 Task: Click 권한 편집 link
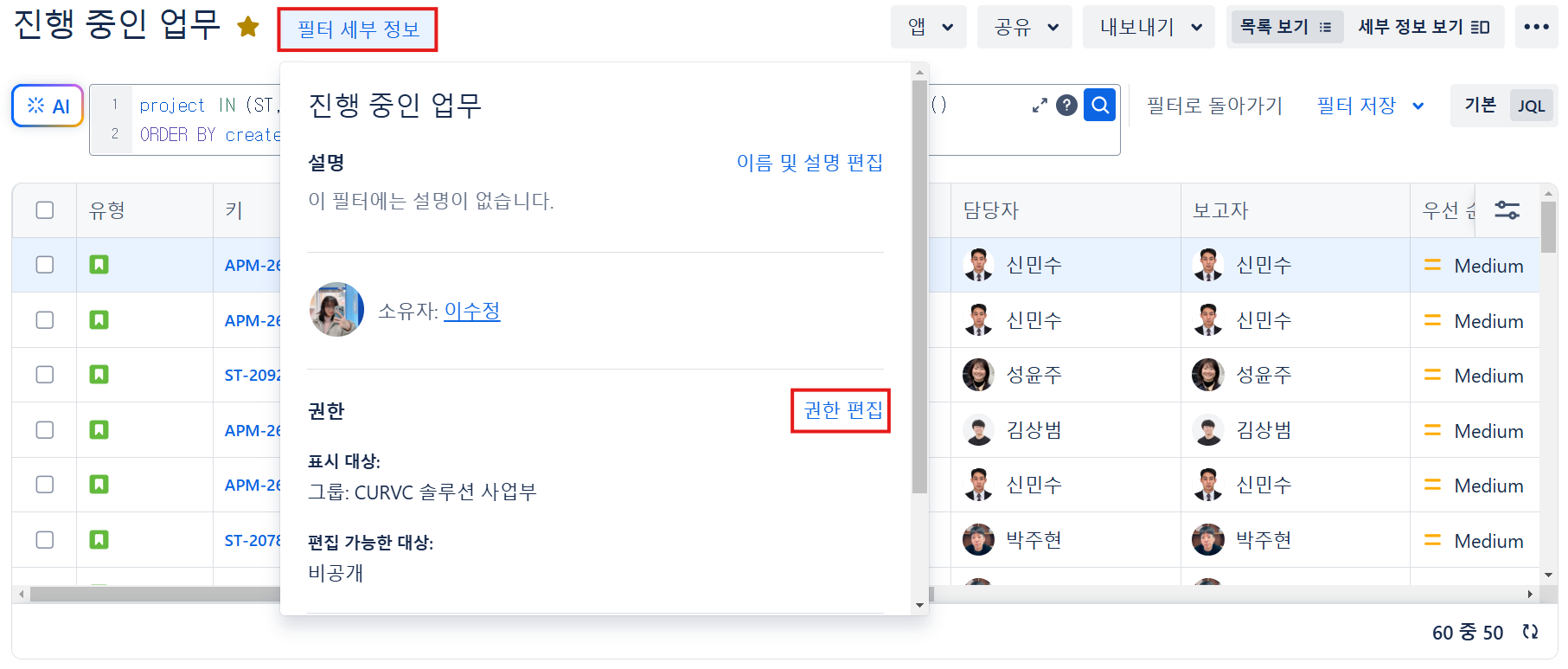point(842,410)
